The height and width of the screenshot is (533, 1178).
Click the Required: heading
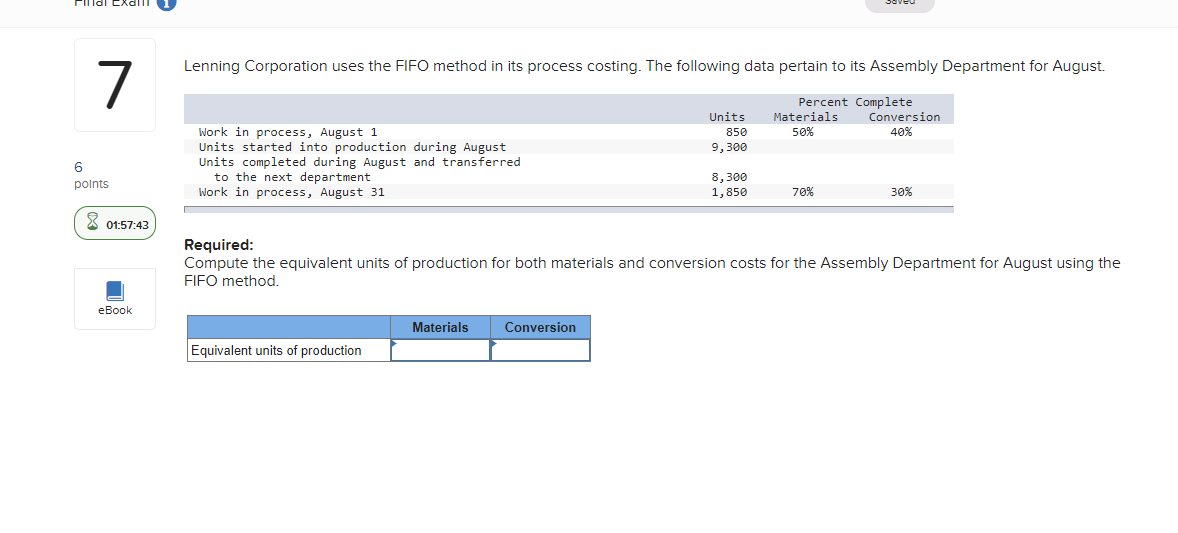coord(219,245)
